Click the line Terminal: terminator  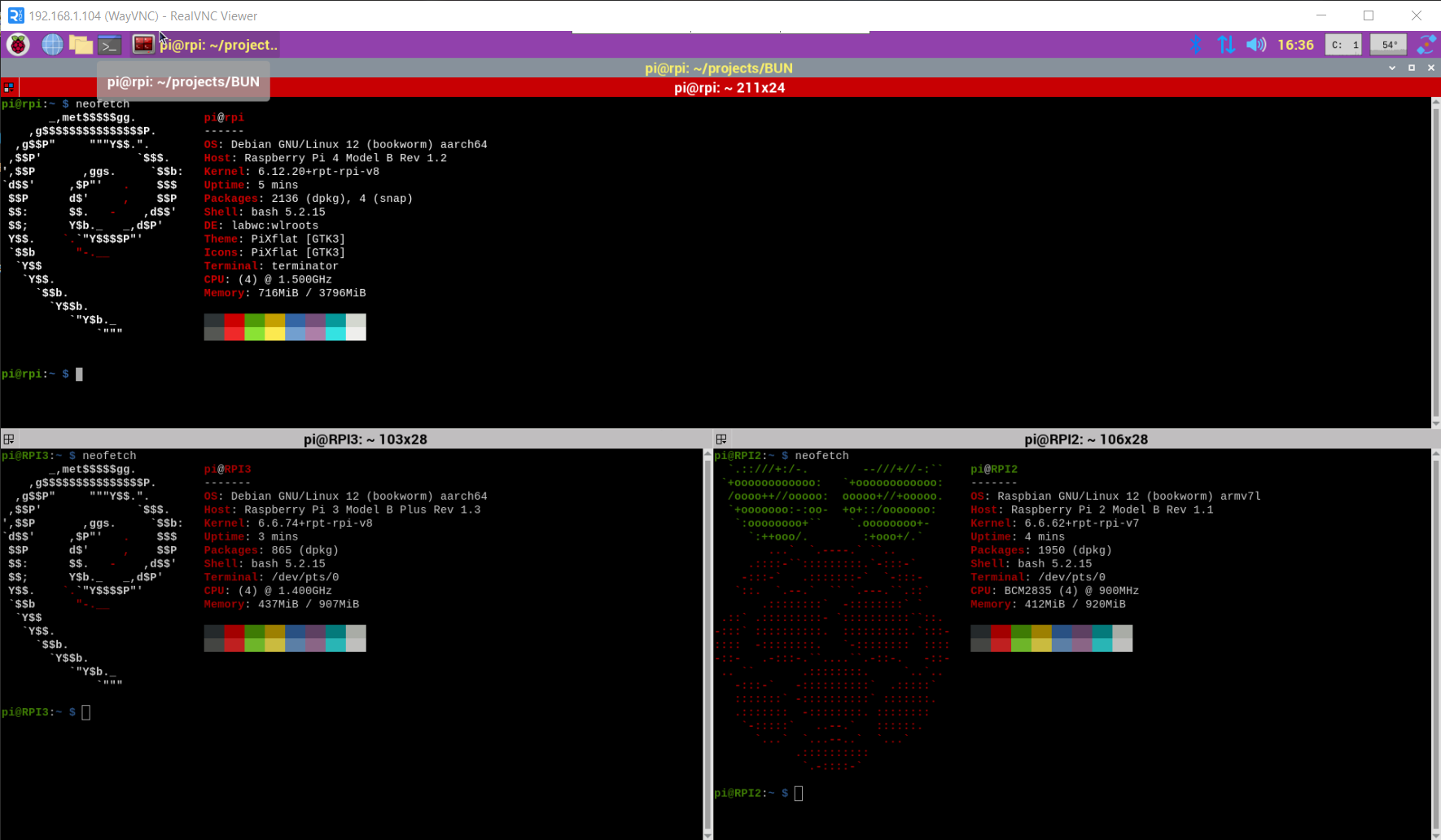(x=271, y=266)
